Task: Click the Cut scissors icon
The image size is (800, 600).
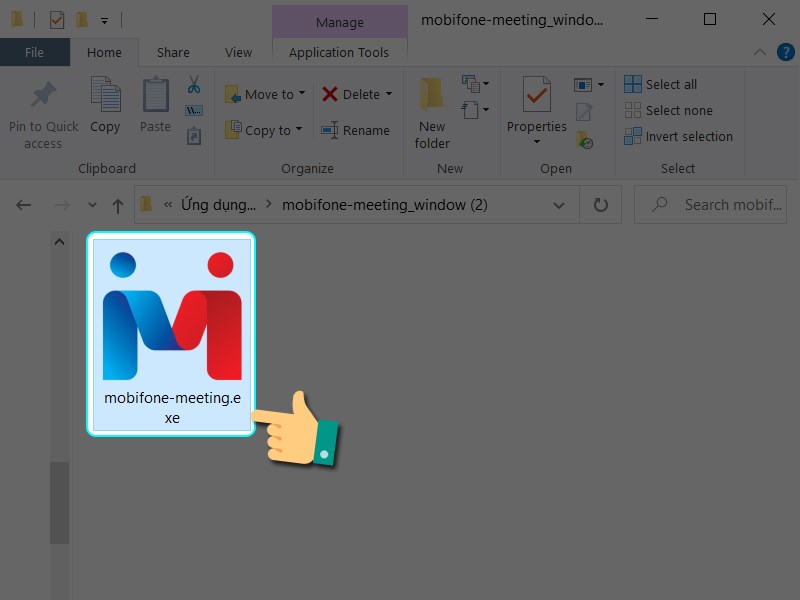Action: click(x=194, y=84)
